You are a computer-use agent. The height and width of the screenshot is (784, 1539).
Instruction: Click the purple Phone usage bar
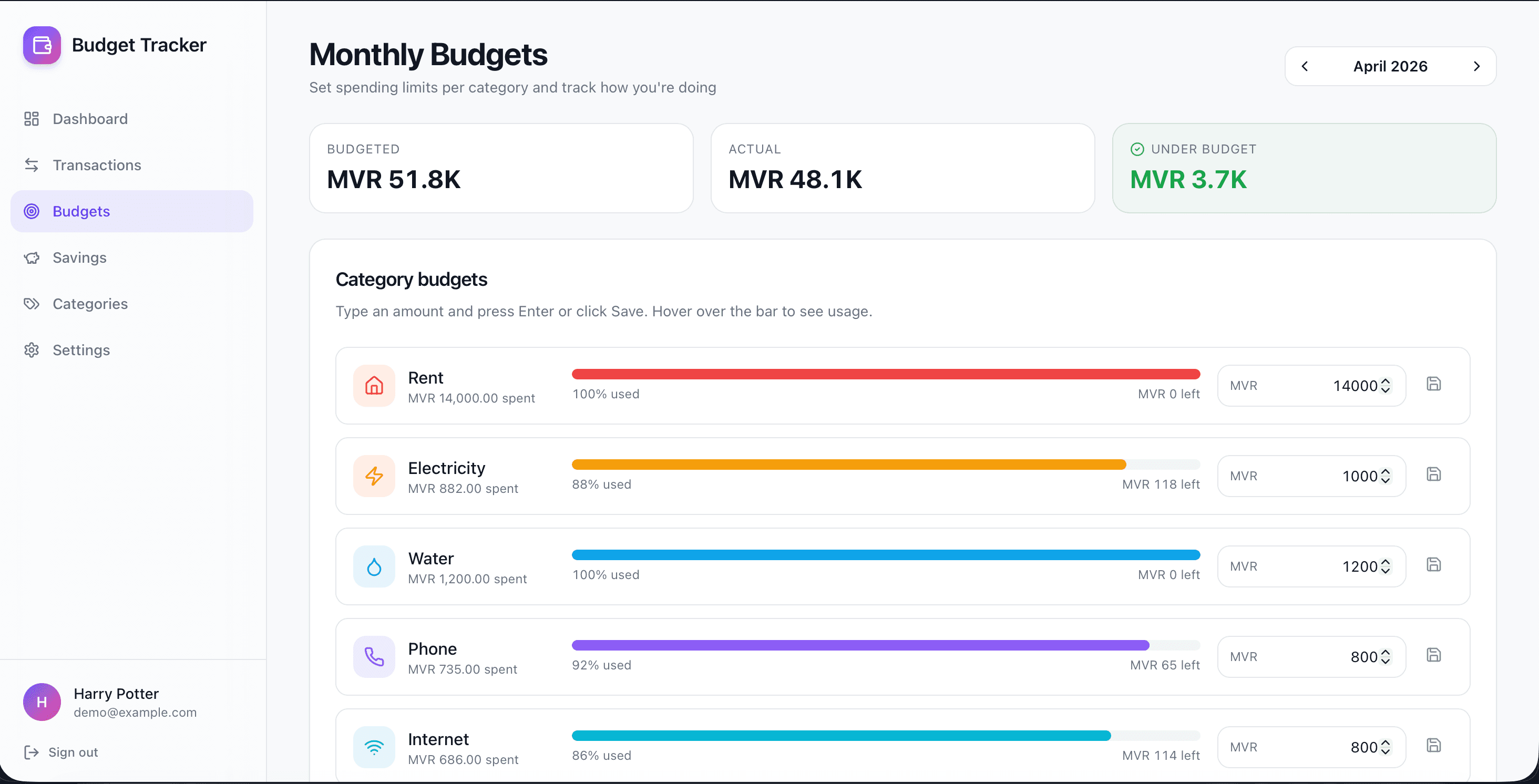tap(860, 645)
